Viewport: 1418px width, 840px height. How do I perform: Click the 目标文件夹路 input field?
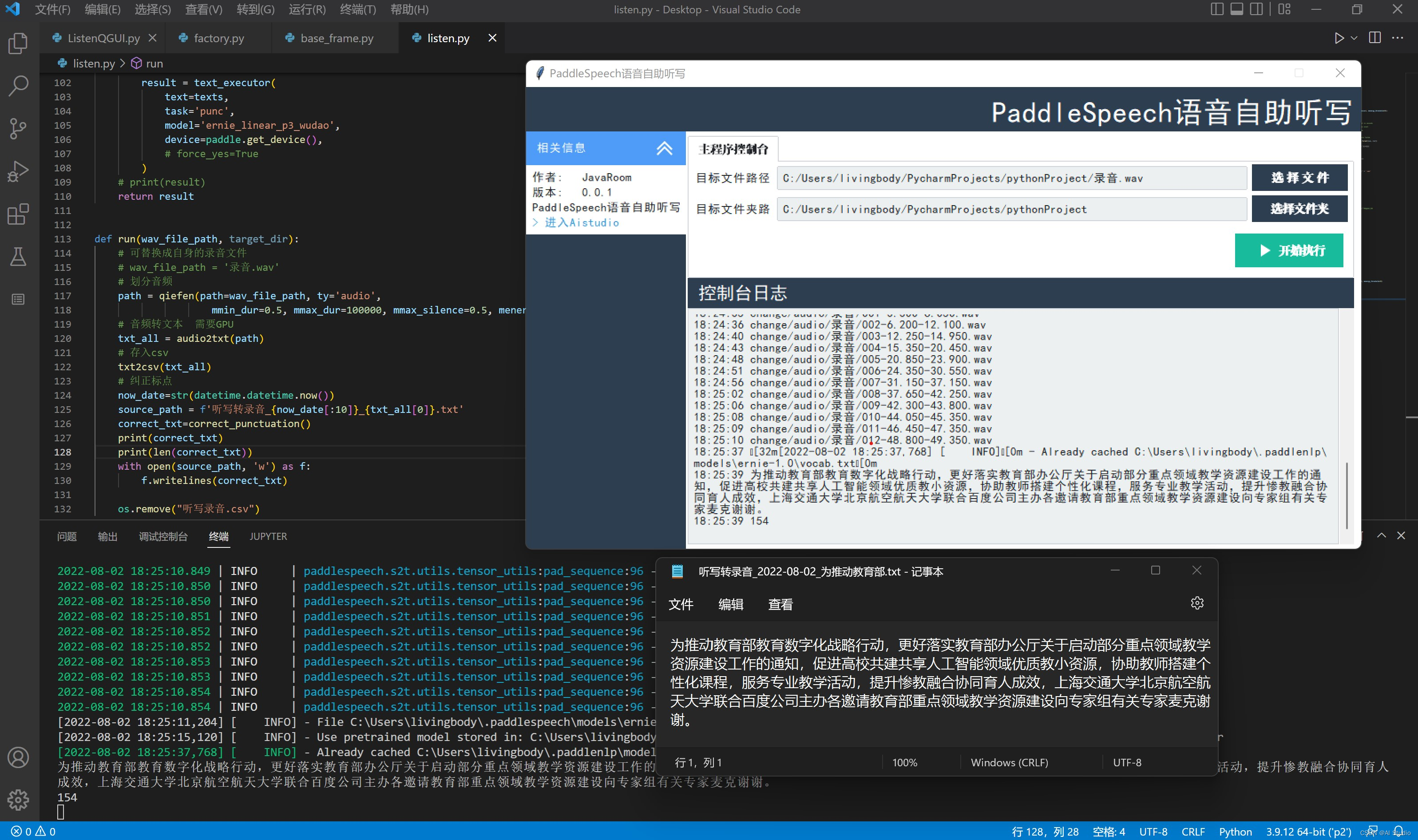(x=1011, y=210)
